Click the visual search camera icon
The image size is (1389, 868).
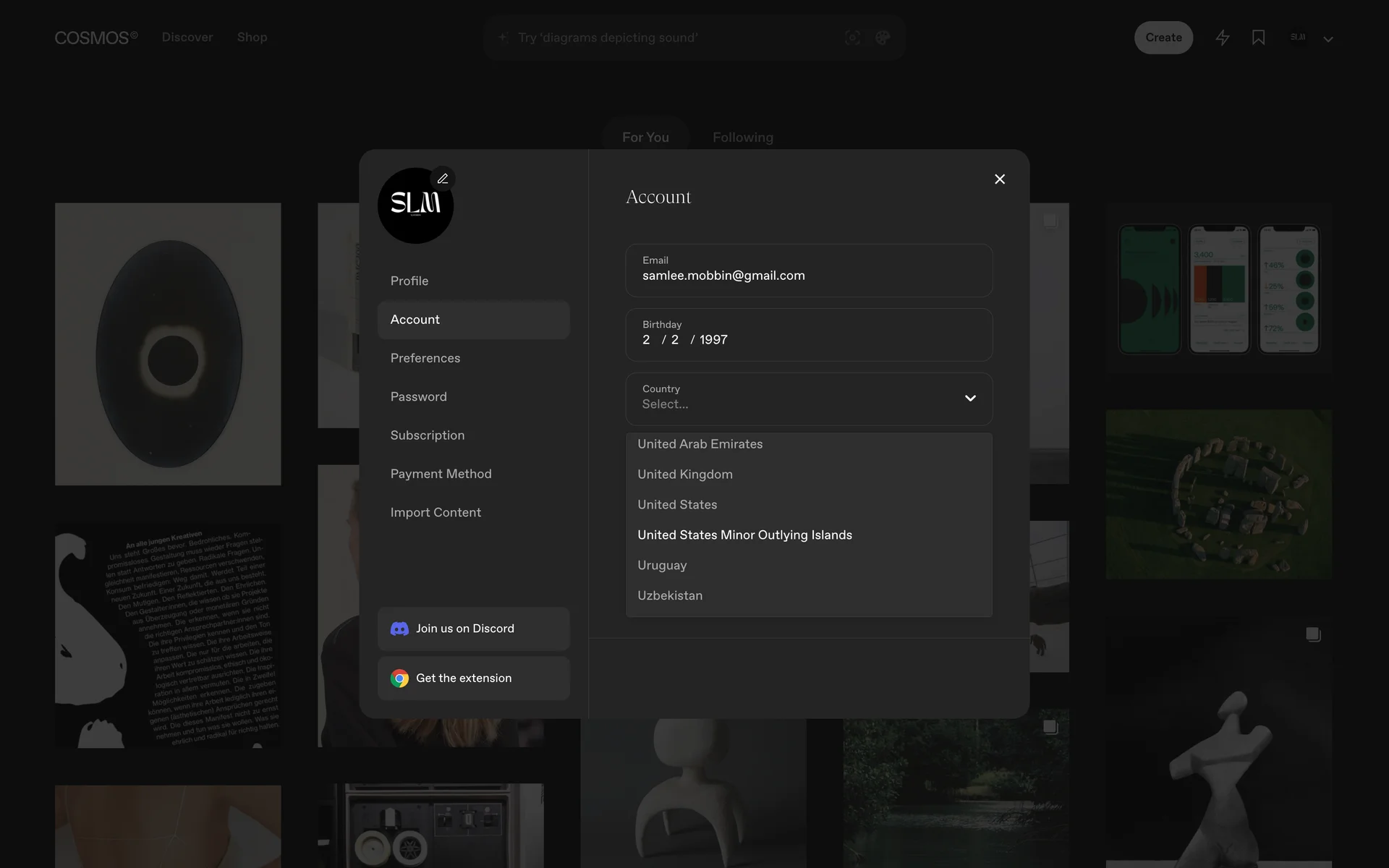click(852, 38)
